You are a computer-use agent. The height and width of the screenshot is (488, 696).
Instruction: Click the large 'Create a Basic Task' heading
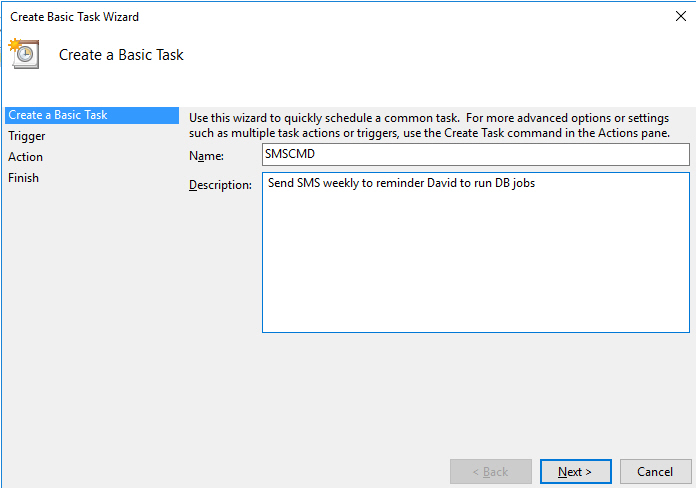[x=121, y=55]
